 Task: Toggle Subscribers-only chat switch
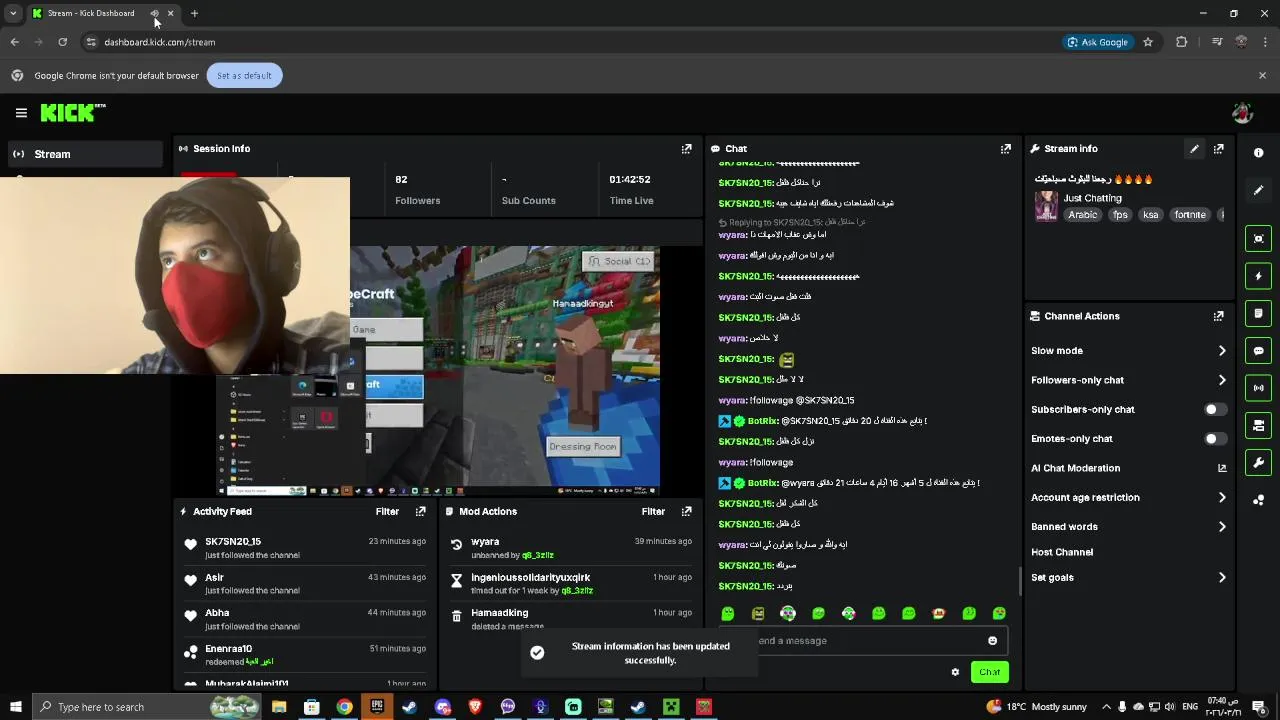coord(1215,409)
